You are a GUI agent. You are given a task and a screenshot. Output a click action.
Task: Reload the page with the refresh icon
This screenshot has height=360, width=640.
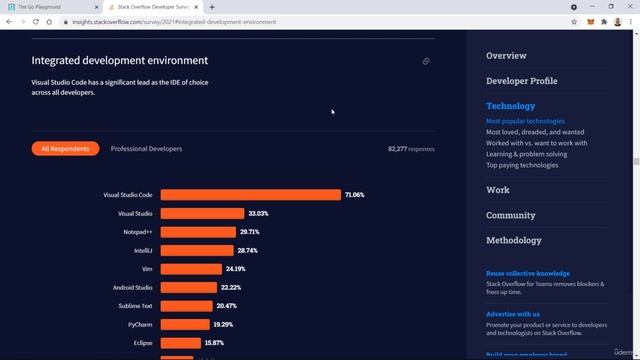36,22
